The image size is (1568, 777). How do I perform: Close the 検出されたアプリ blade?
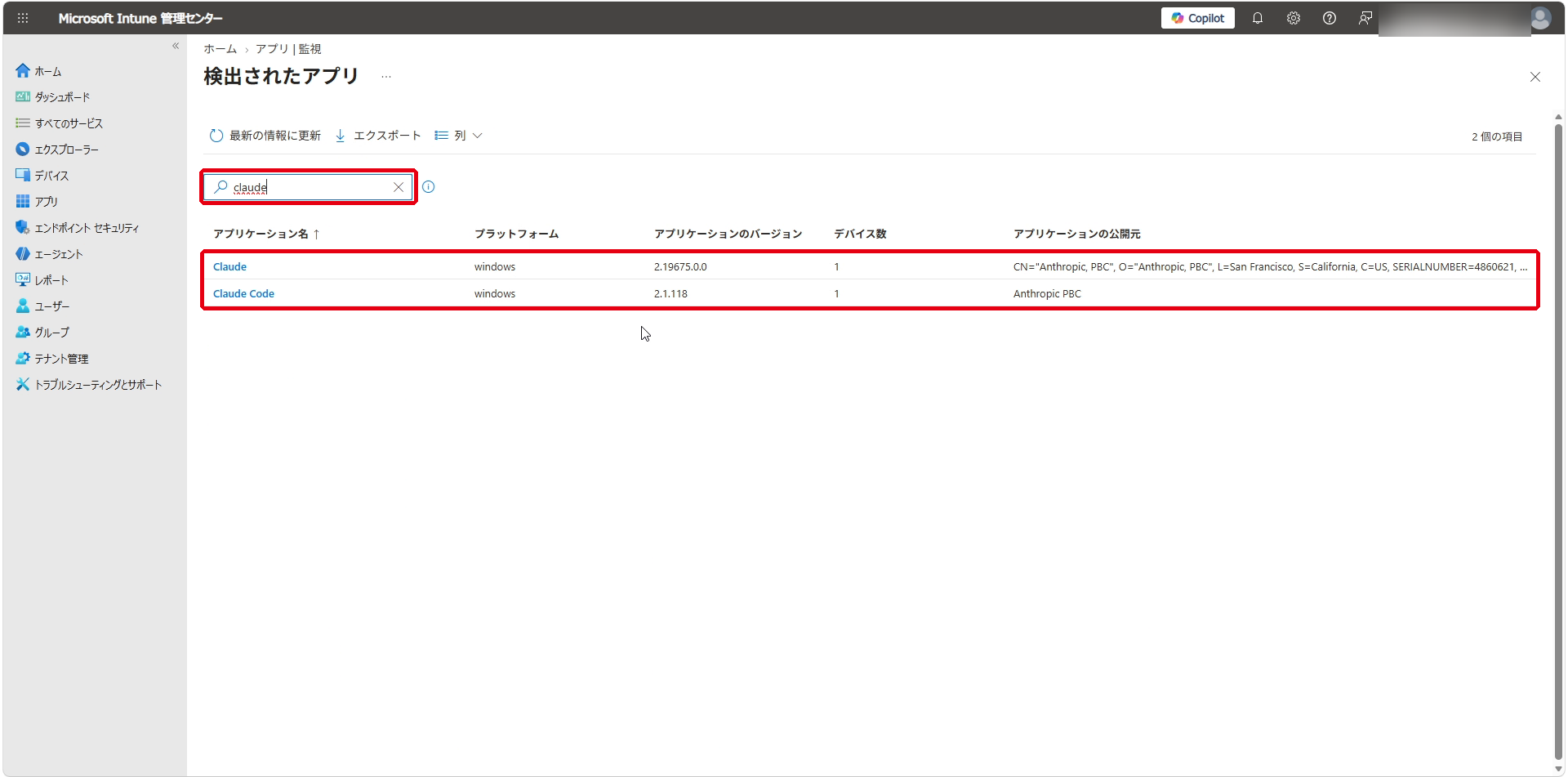[1535, 77]
